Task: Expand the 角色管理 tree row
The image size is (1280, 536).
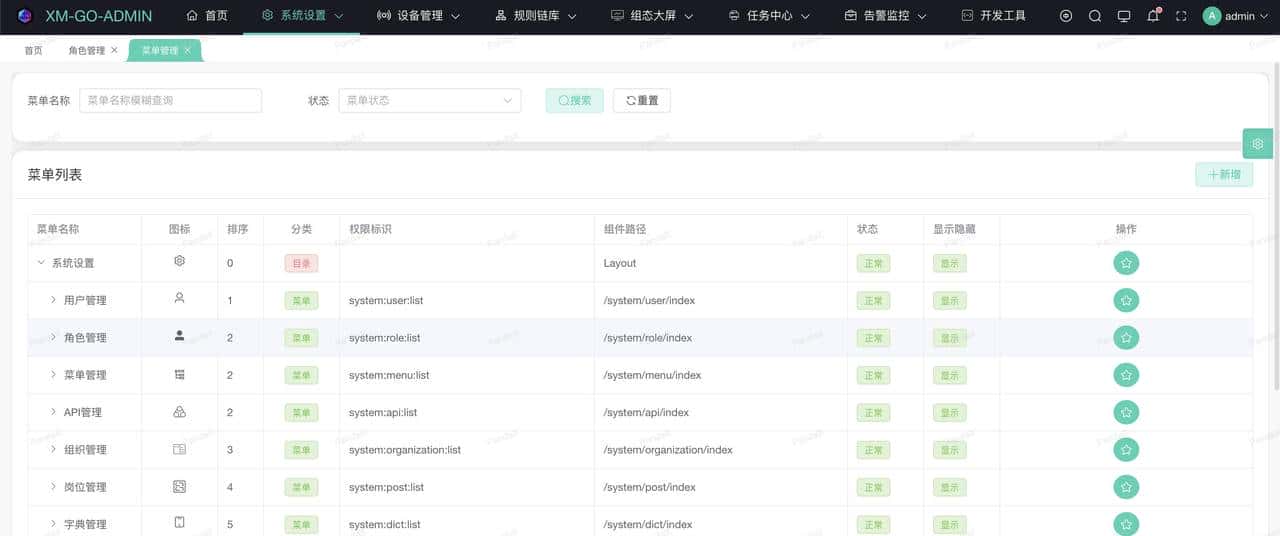Action: tap(54, 338)
